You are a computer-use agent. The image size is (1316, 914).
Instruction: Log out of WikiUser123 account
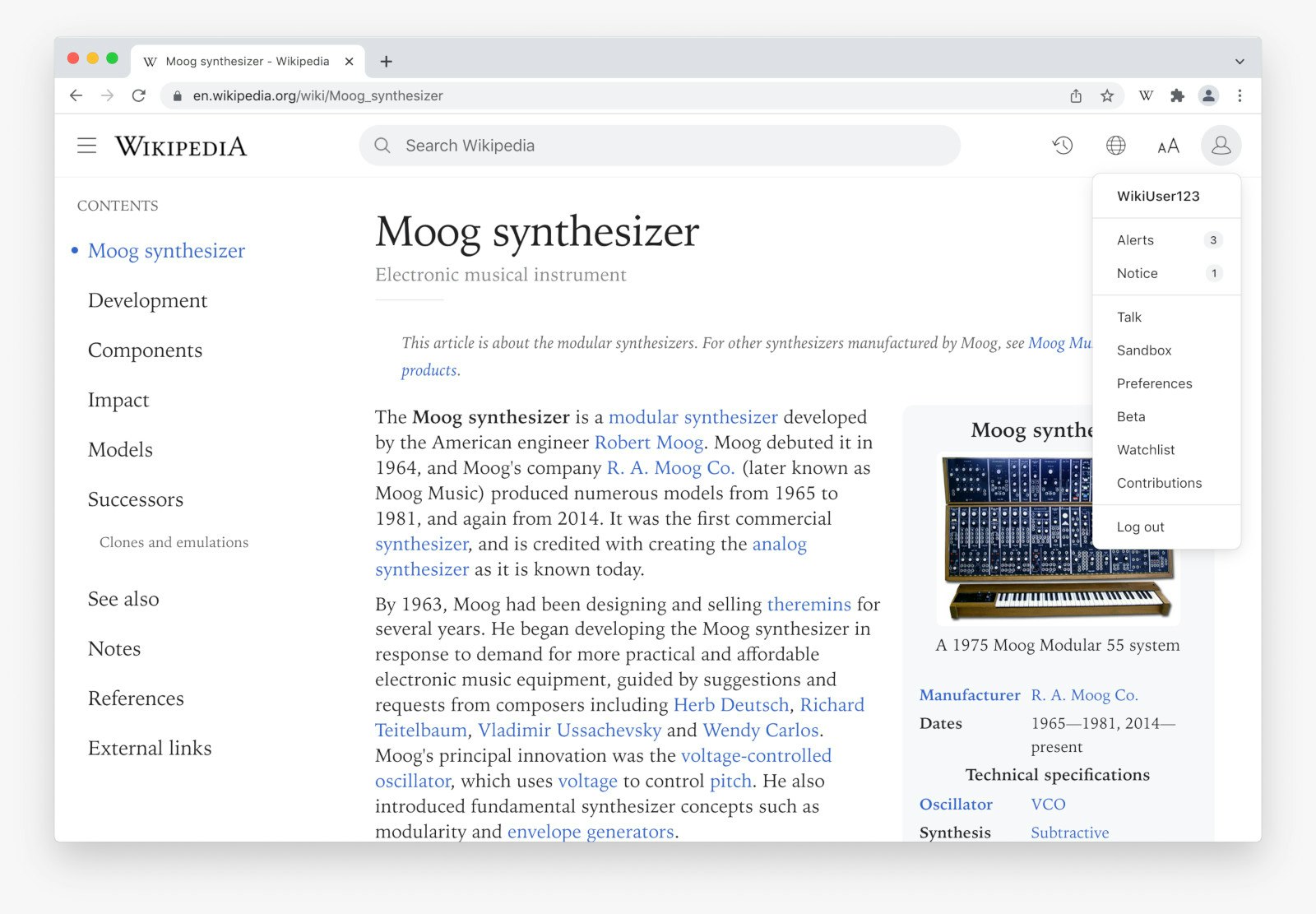(1140, 527)
